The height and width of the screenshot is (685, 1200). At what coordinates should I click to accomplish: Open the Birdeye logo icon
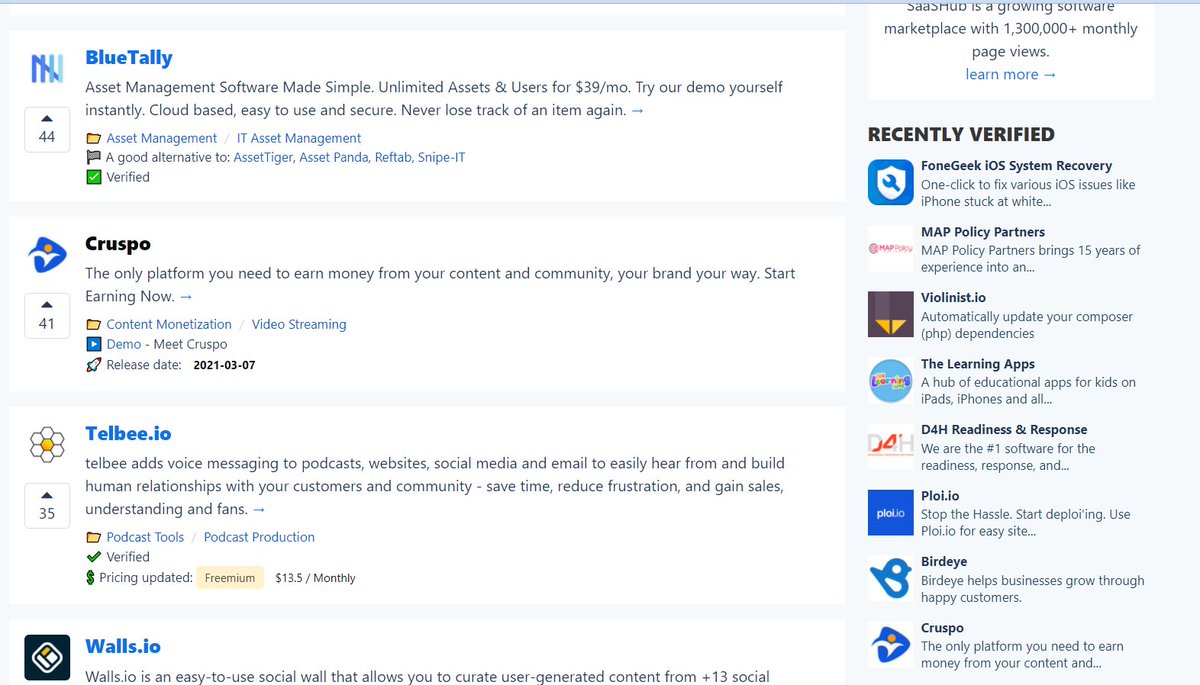click(890, 578)
